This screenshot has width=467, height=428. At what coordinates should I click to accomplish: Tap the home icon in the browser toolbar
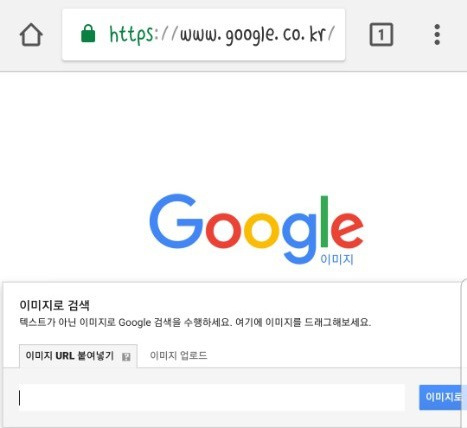point(31,35)
